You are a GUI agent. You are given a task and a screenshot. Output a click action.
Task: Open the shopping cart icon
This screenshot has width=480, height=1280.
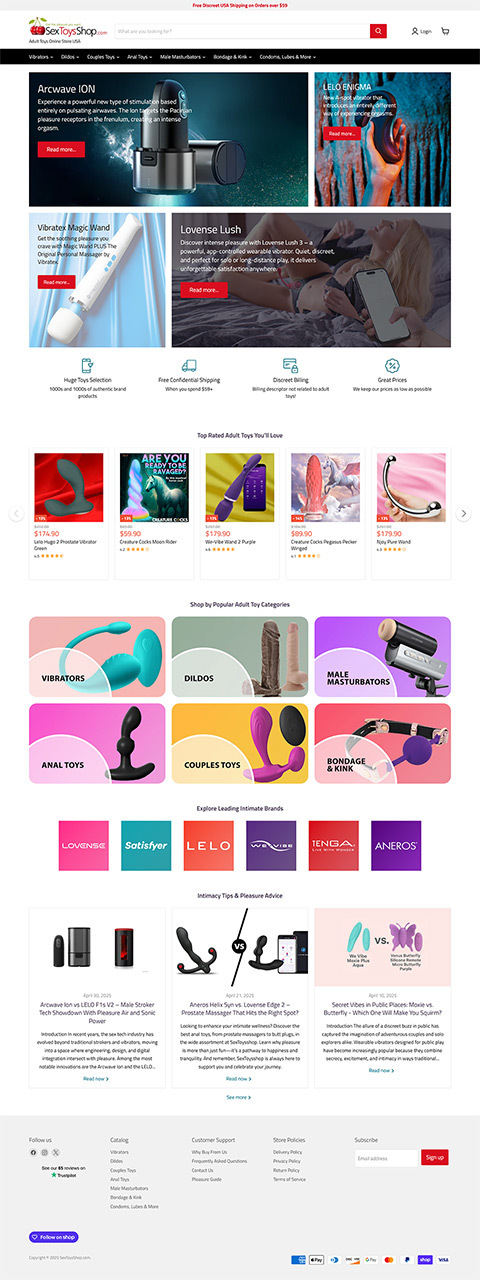click(445, 31)
